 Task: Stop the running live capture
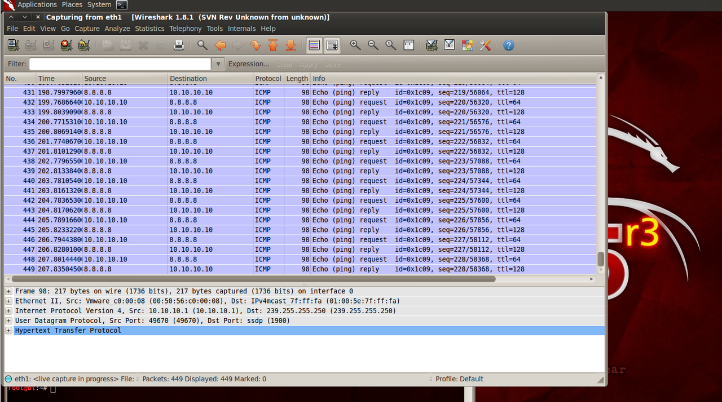tap(66, 45)
